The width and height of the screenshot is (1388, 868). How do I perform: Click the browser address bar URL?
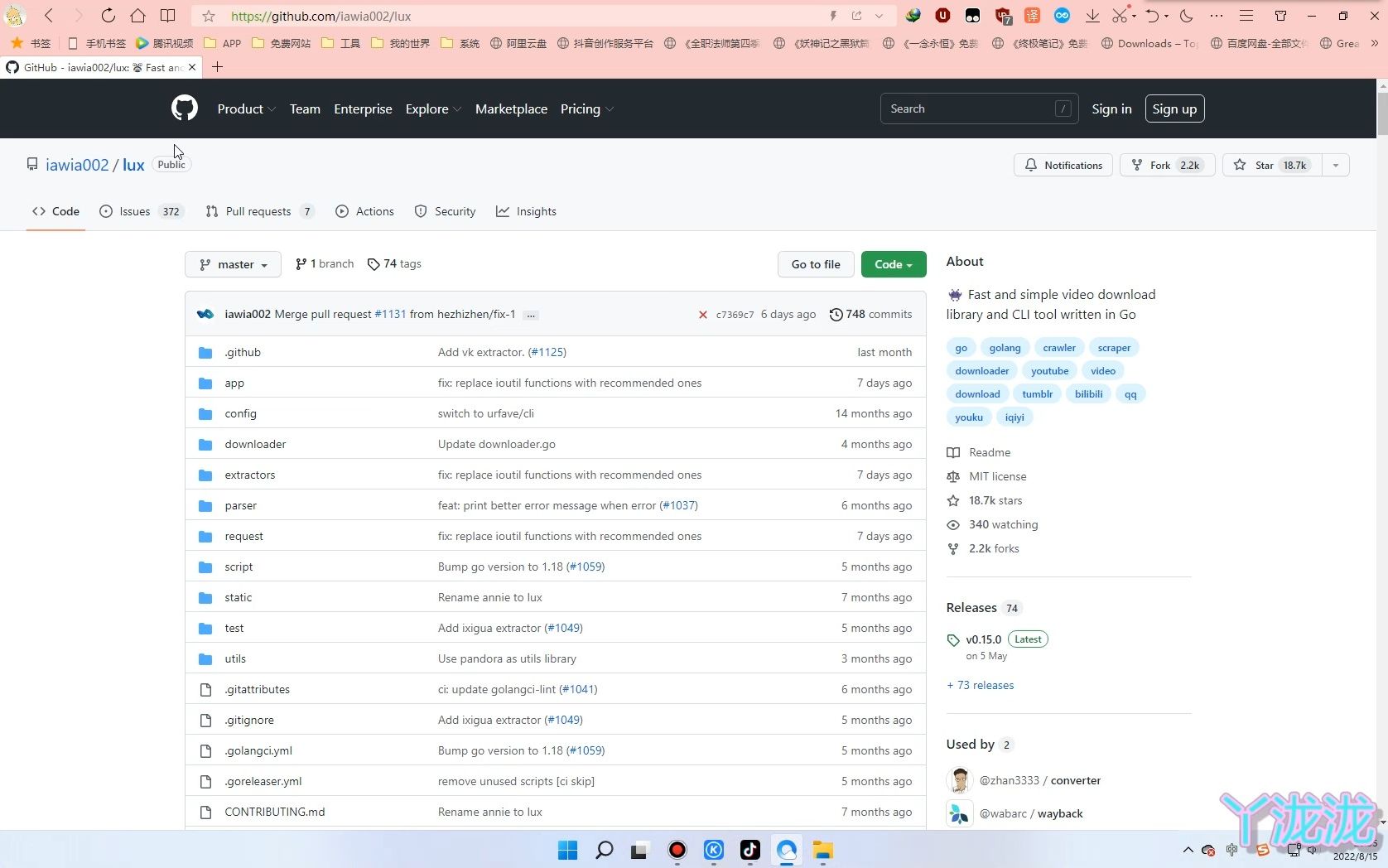[321, 16]
